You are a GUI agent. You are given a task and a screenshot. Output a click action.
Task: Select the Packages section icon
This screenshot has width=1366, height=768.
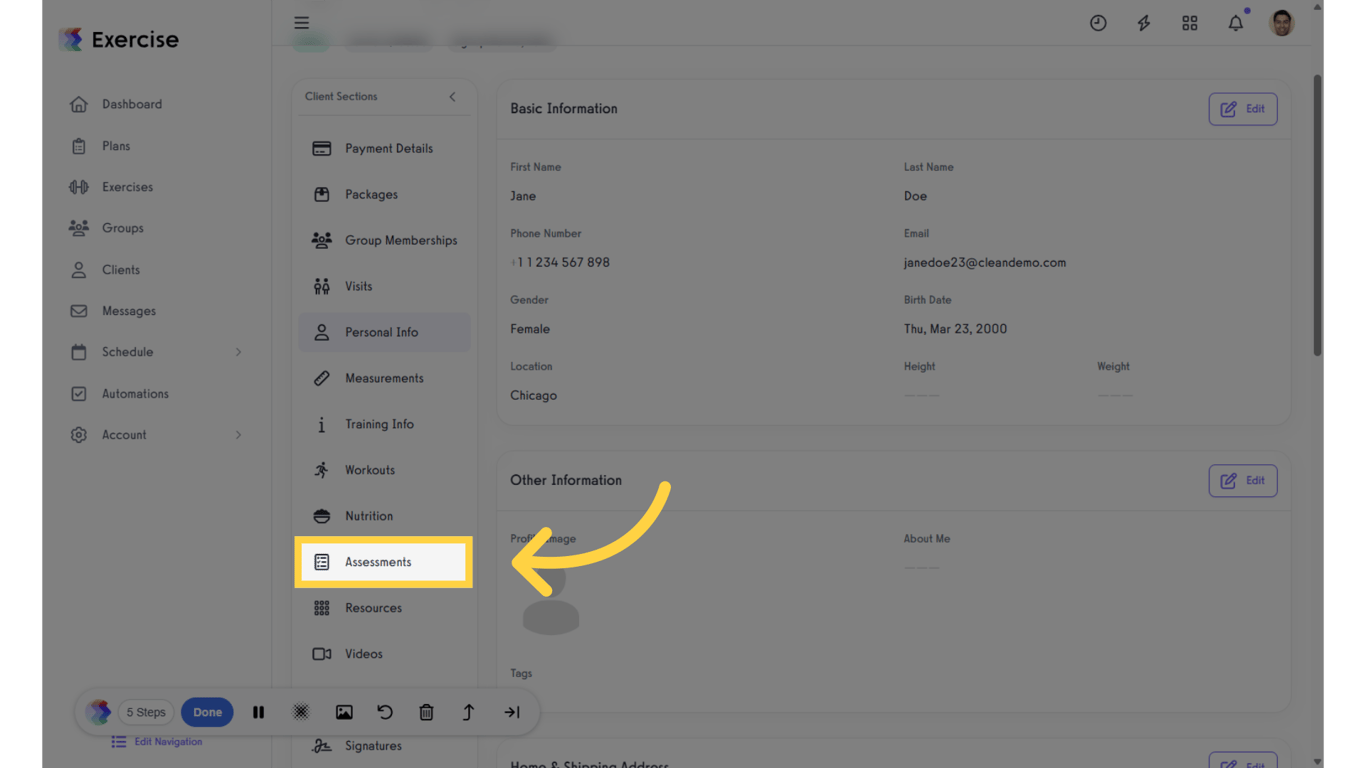[x=321, y=194]
